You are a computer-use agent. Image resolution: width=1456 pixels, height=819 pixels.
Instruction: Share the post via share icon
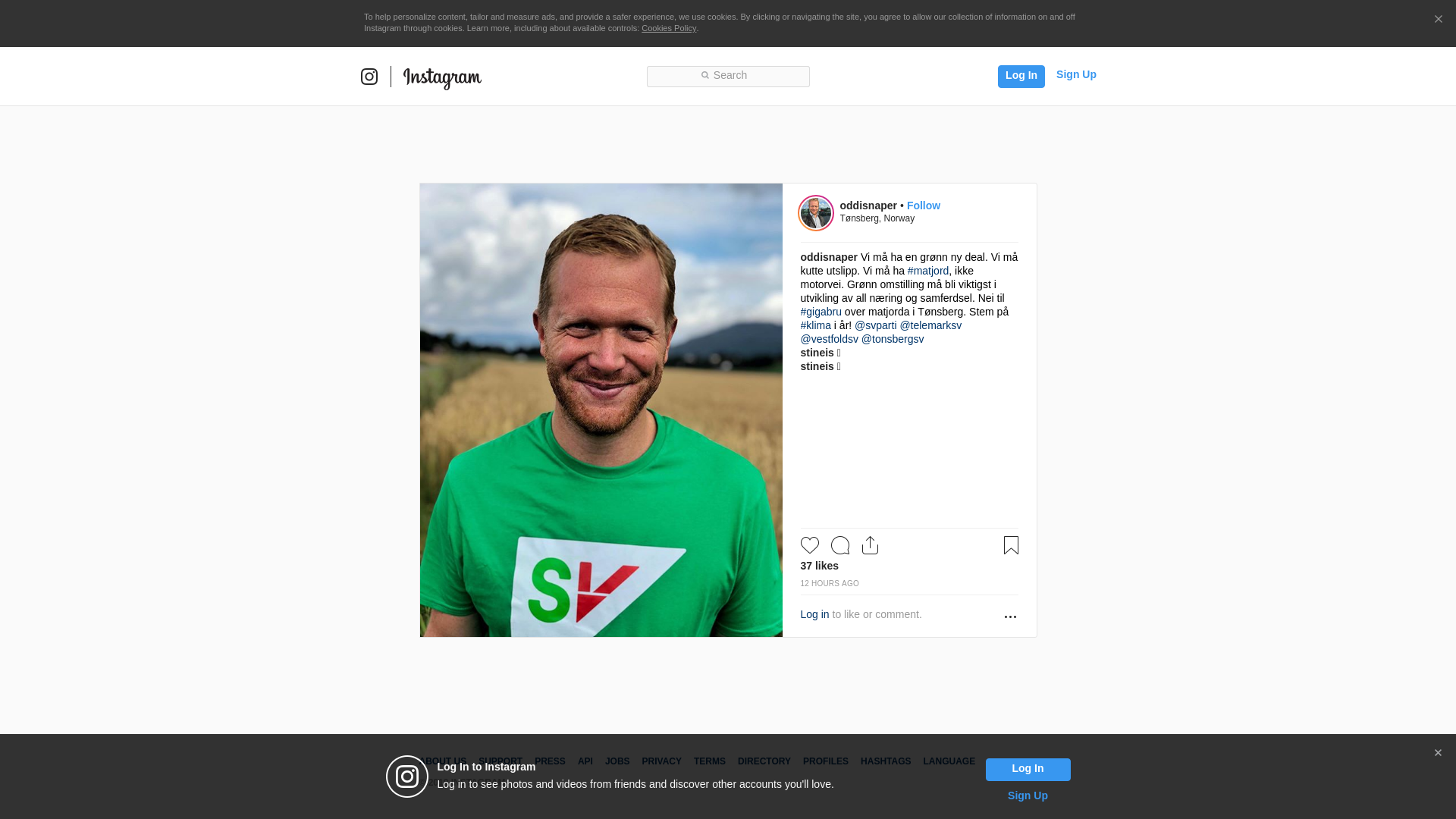click(x=871, y=545)
